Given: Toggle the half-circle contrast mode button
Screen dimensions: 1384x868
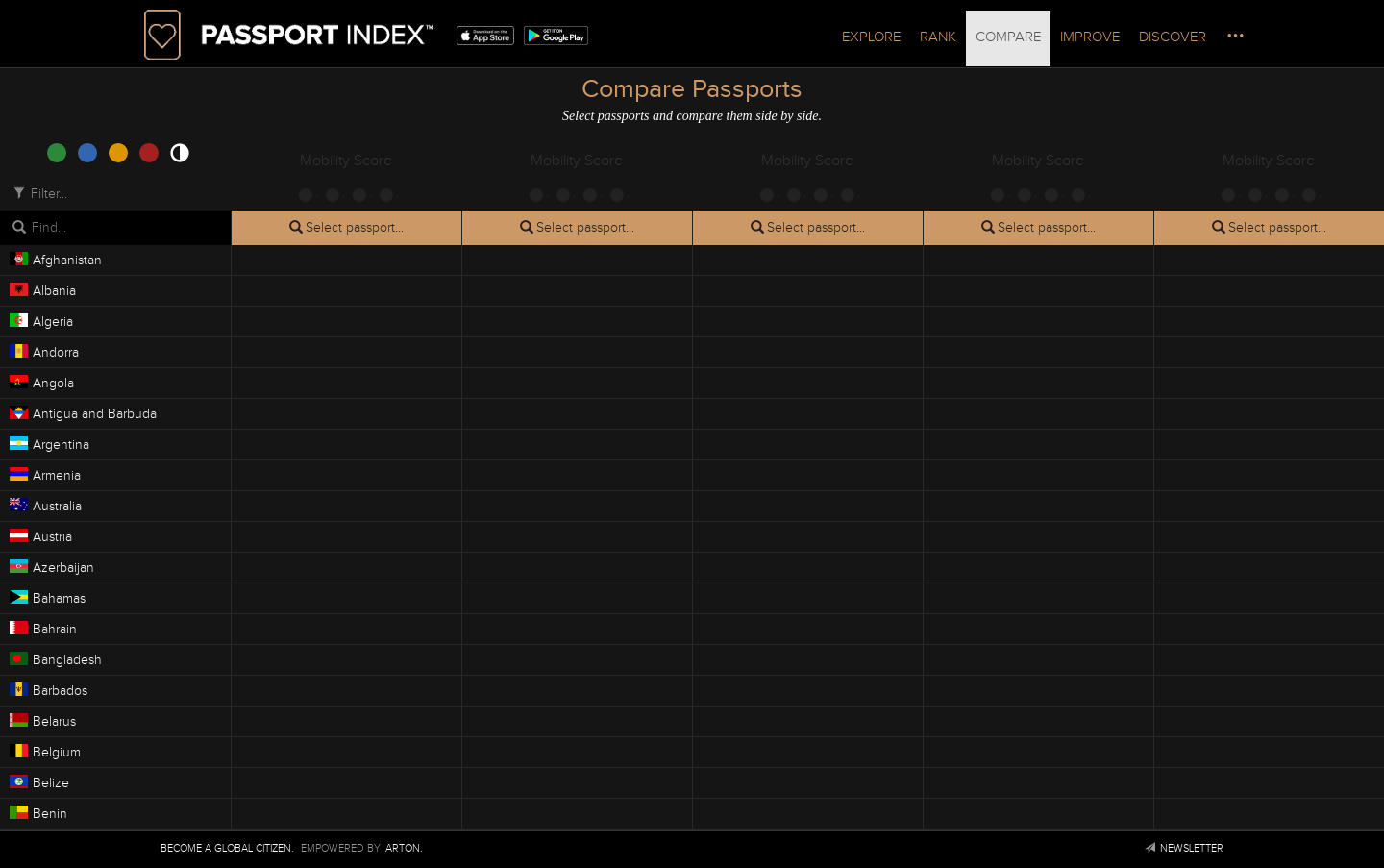Looking at the screenshot, I should tap(180, 153).
